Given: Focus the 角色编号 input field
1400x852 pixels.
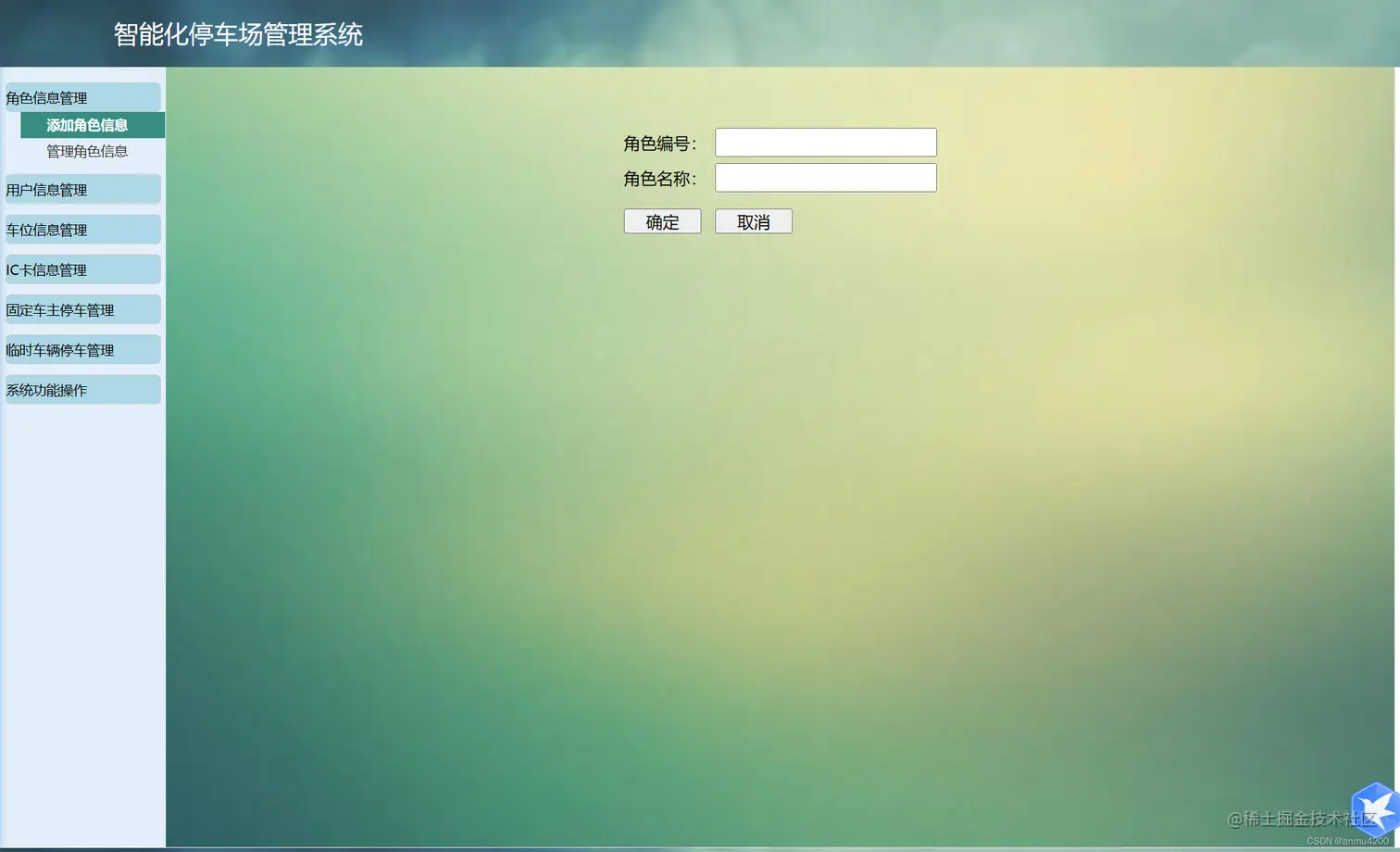Looking at the screenshot, I should pos(826,143).
